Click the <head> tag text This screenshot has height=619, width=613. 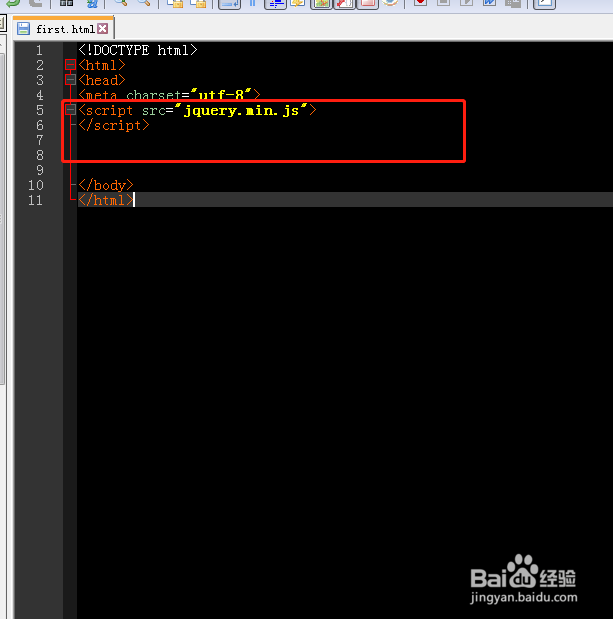[102, 80]
